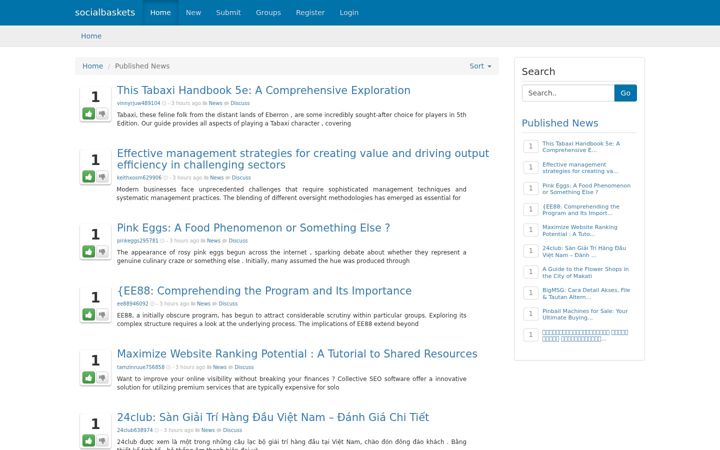Screen dimensions: 720x450
Task: Downvote the Tabaxi Handbook 5e story
Action: point(102,113)
